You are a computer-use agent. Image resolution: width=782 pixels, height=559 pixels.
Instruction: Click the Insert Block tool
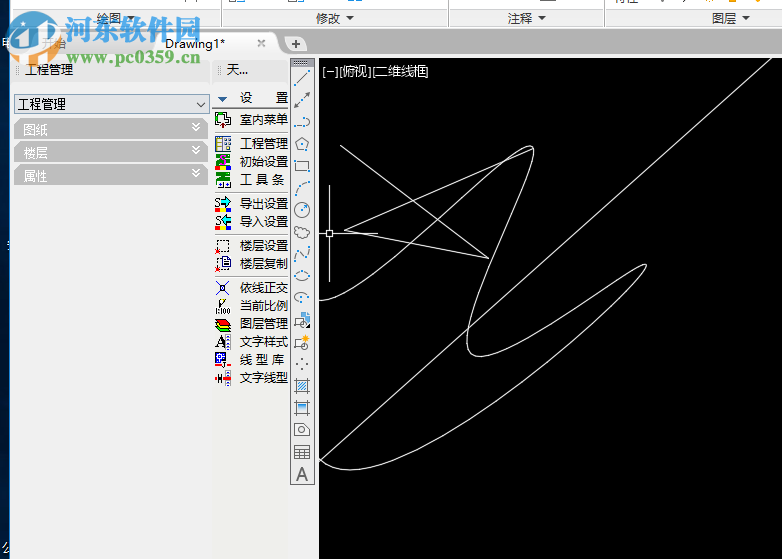click(x=302, y=320)
